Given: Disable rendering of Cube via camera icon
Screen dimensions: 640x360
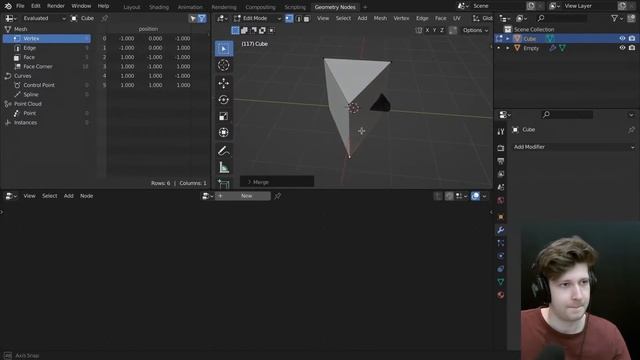Looking at the screenshot, I should (x=632, y=38).
